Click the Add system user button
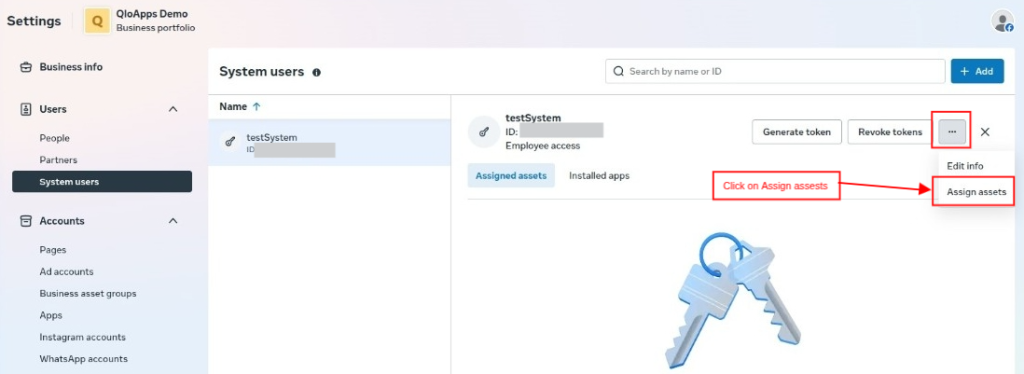The height and width of the screenshot is (374, 1024). click(x=977, y=71)
